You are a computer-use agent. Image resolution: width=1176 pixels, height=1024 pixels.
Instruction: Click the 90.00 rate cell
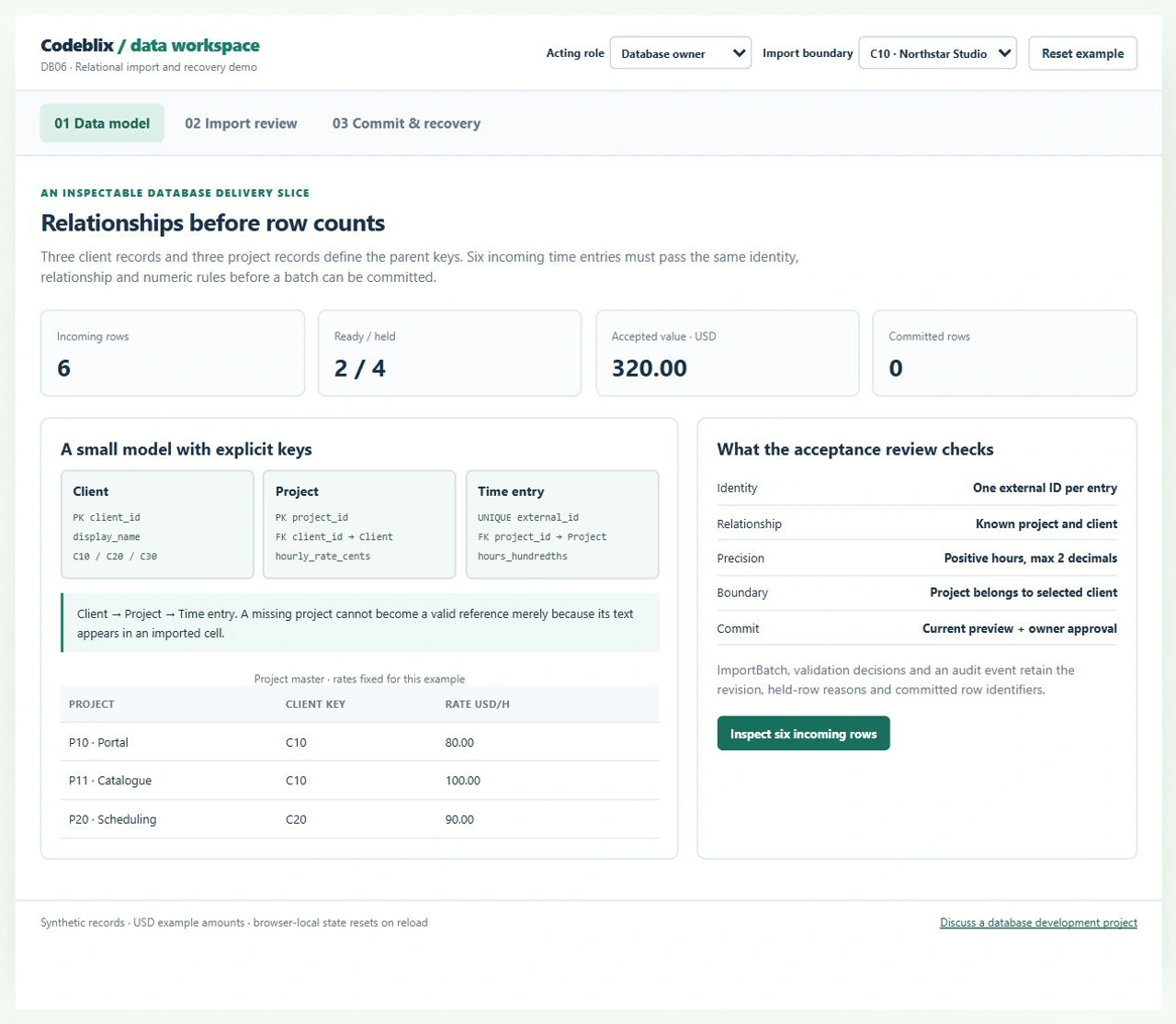459,819
